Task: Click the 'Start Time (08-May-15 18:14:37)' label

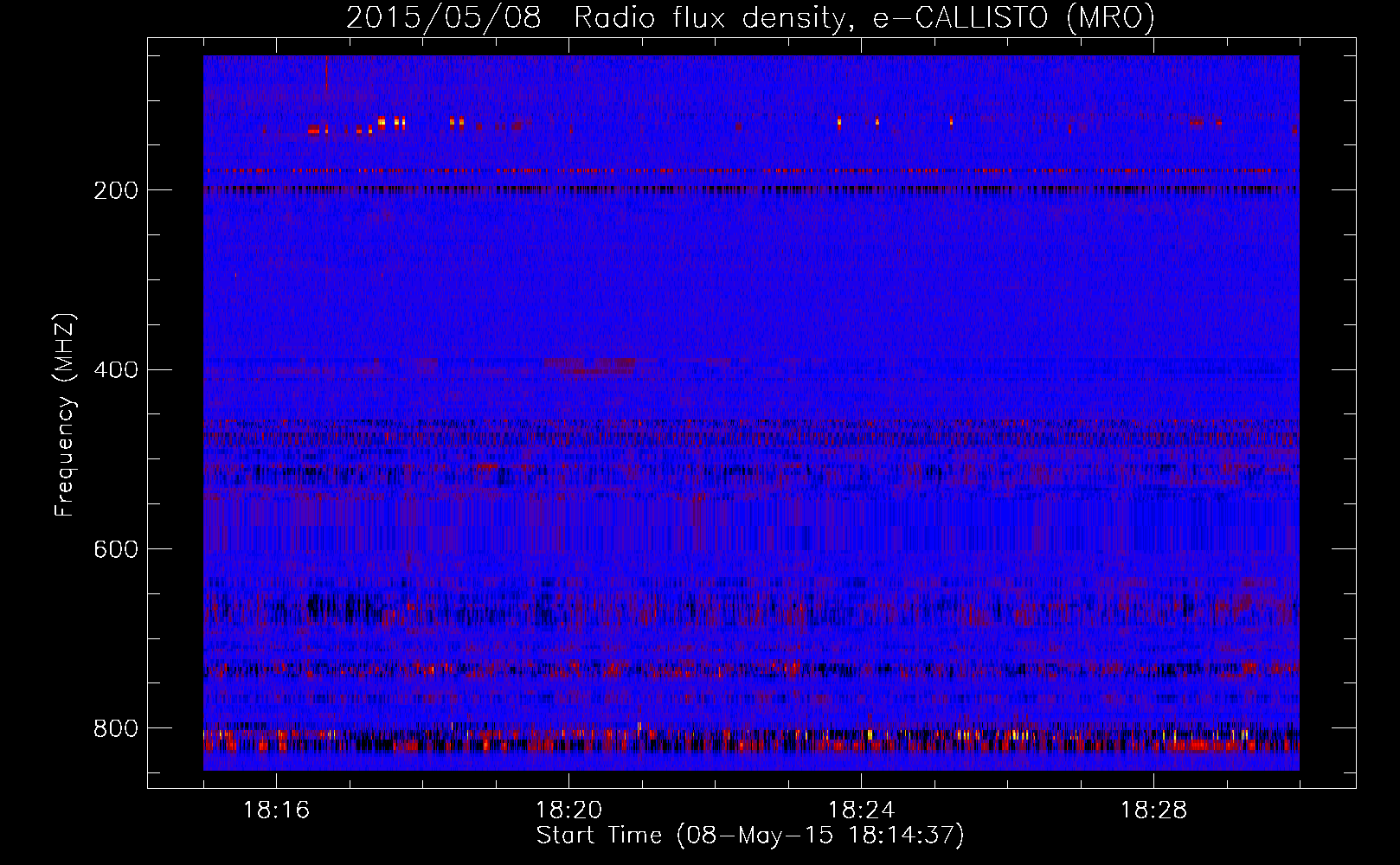Action: coord(750,836)
